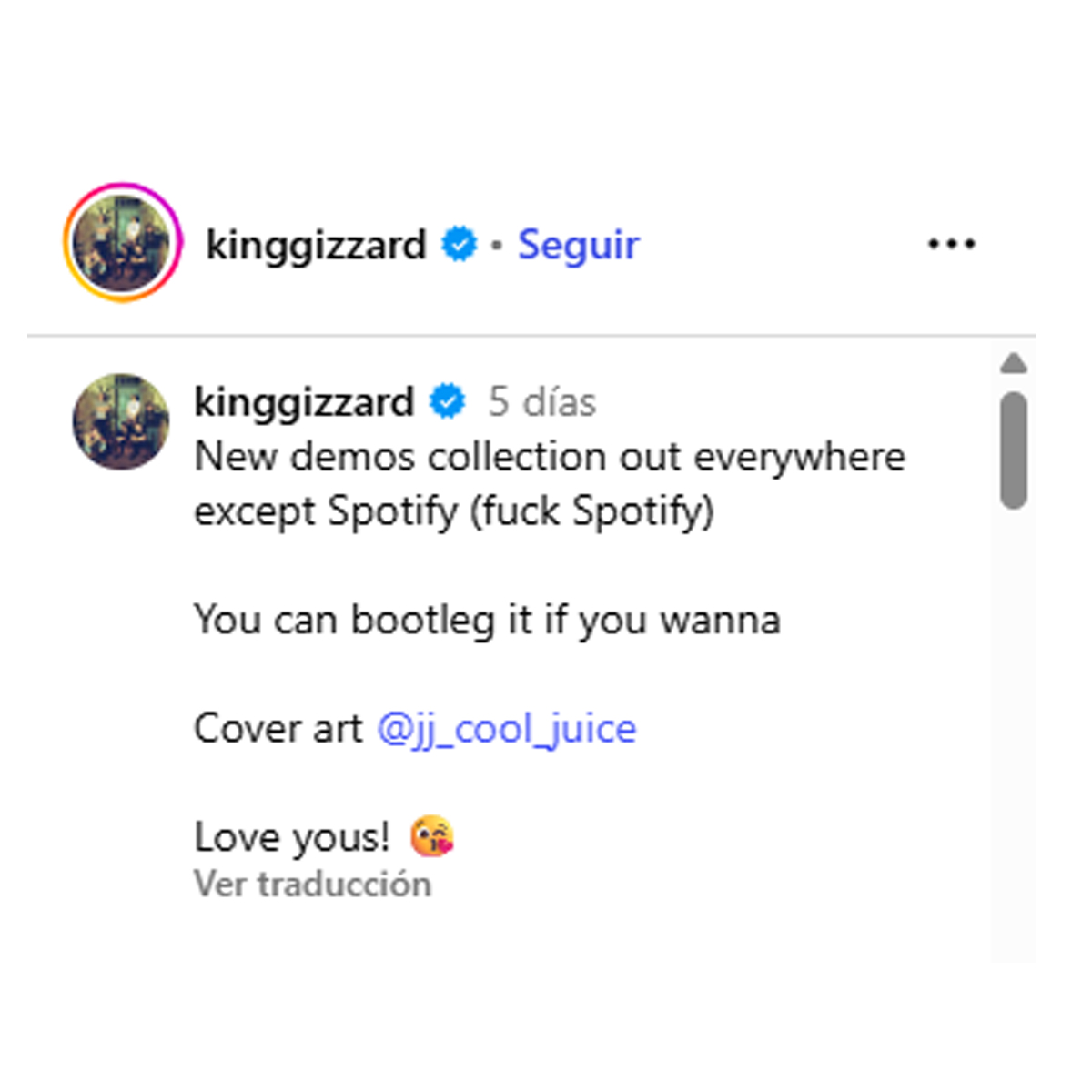The image size is (1092, 1092).
Task: Open the three-dot more options menu
Action: point(951,244)
